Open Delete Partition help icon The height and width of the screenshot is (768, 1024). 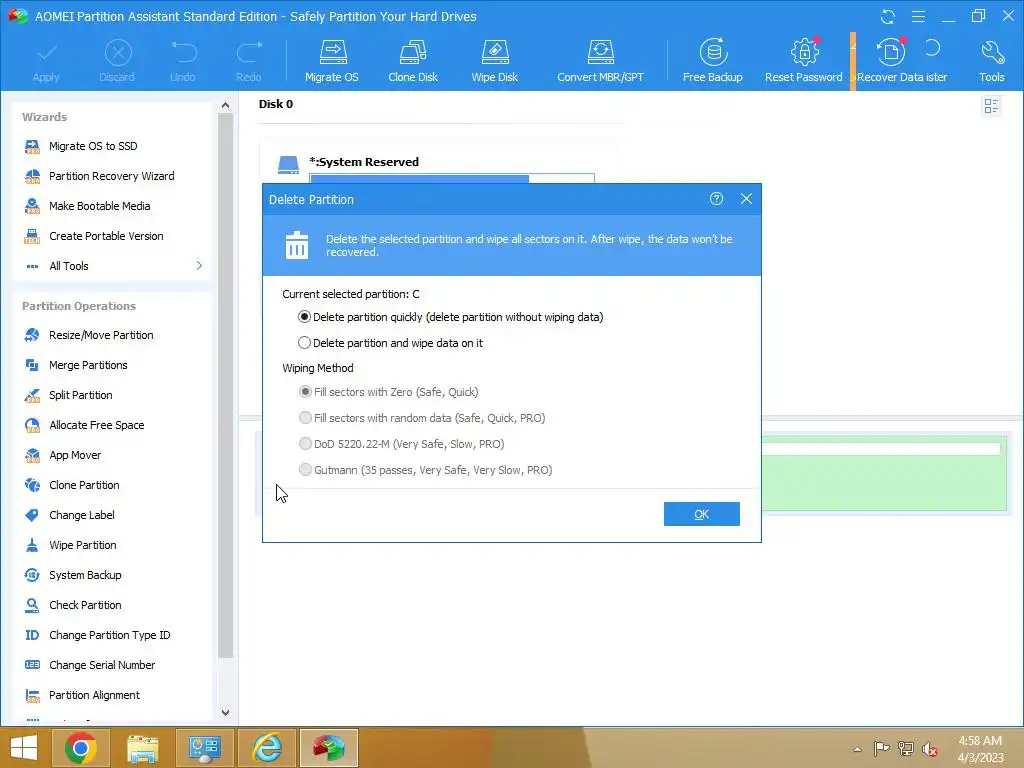pyautogui.click(x=716, y=199)
